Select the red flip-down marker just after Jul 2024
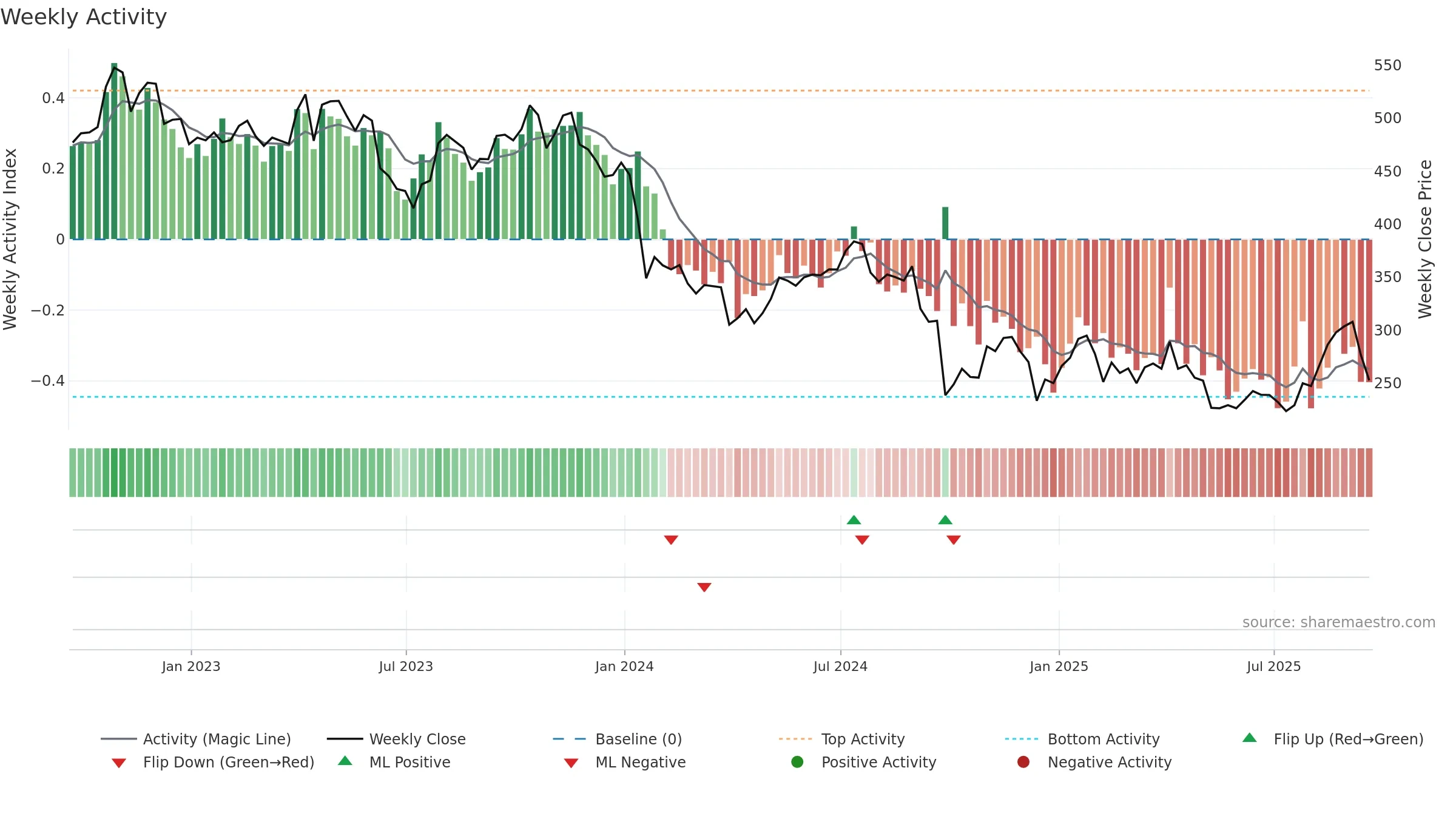This screenshot has height=819, width=1456. pyautogui.click(x=862, y=540)
